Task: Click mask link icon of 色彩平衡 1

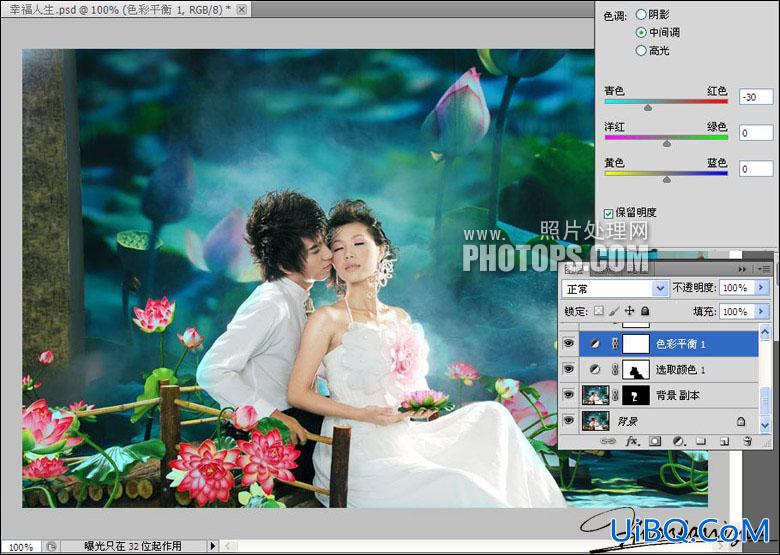Action: tap(615, 344)
